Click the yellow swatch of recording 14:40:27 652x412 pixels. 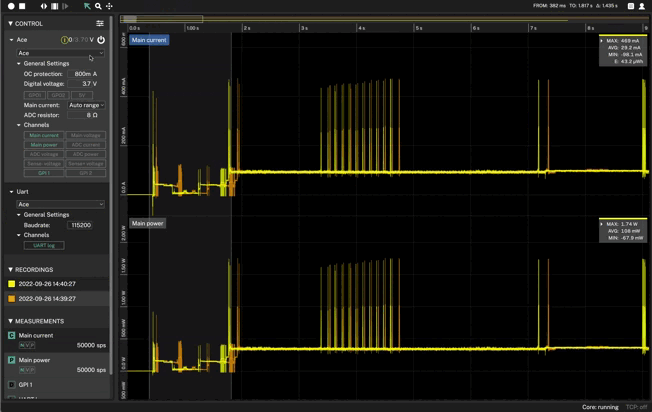[12, 284]
